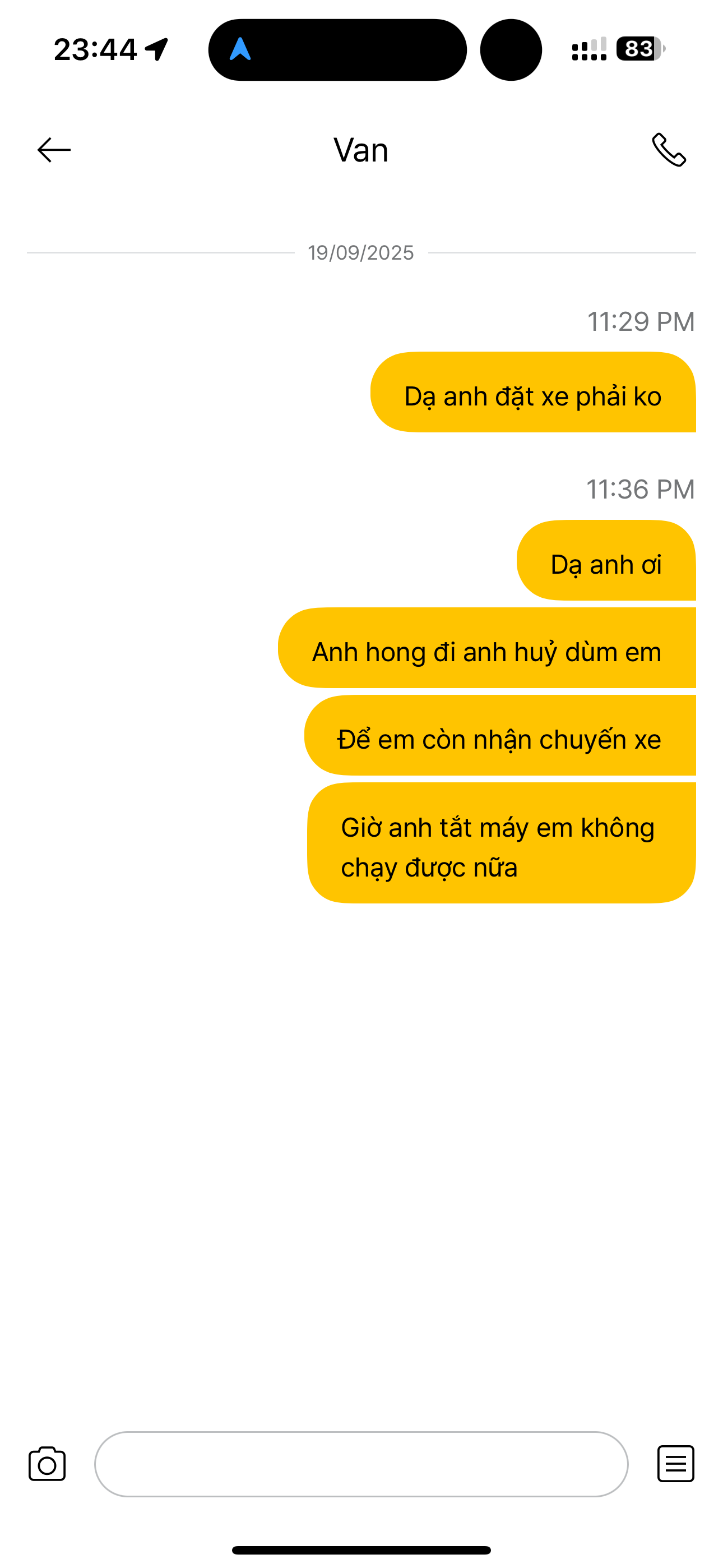This screenshot has width=723, height=1568.
Task: Tap the home indicator bar
Action: pyautogui.click(x=361, y=1549)
